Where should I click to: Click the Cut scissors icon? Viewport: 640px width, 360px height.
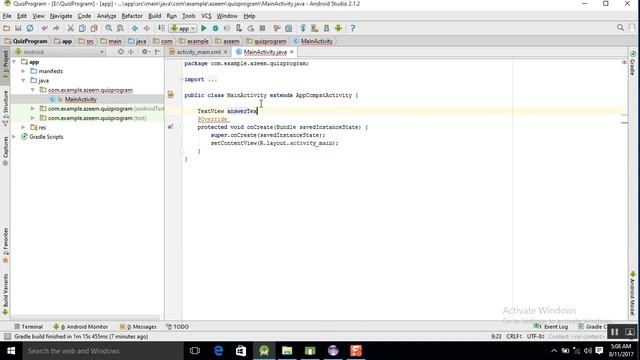tap(71, 28)
